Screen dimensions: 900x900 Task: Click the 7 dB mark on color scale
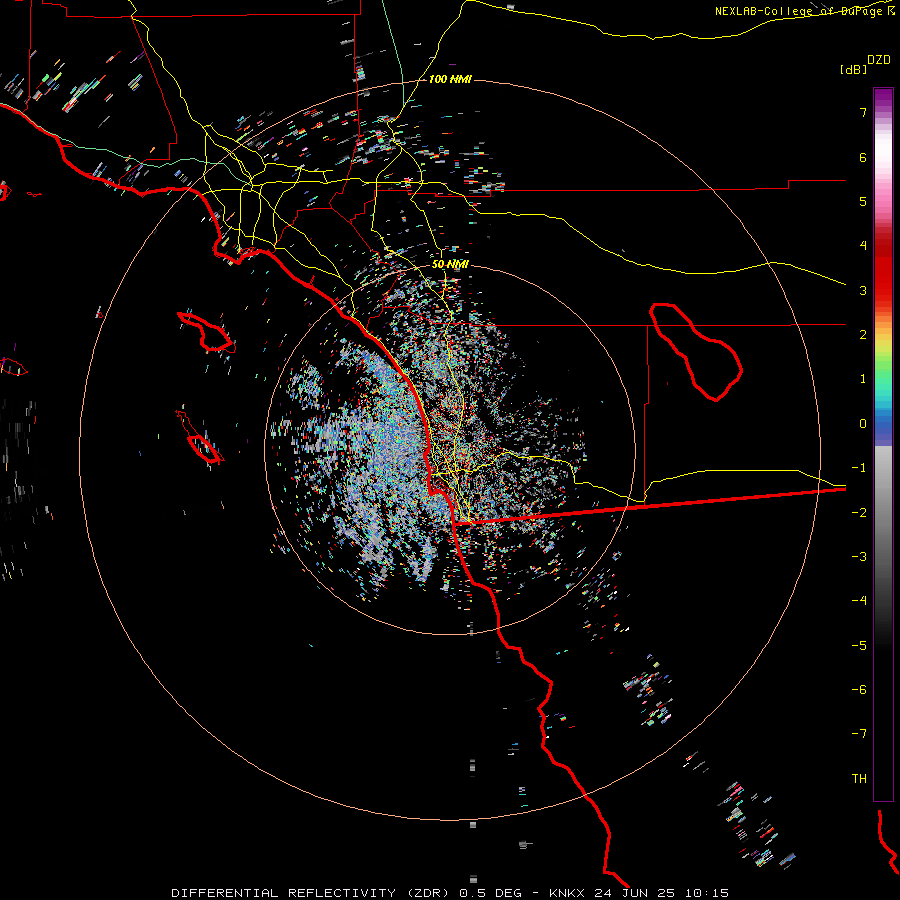point(863,112)
